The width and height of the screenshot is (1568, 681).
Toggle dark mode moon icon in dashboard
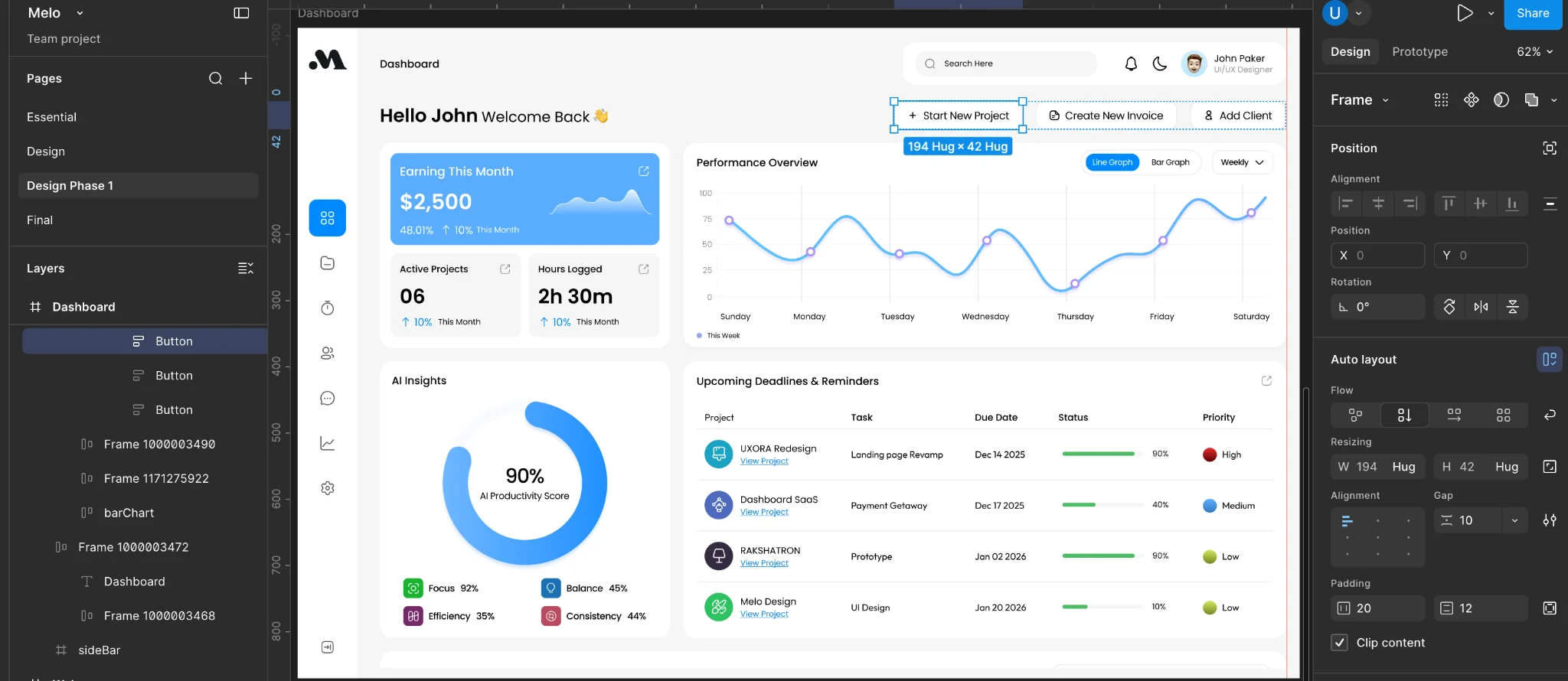[1160, 64]
